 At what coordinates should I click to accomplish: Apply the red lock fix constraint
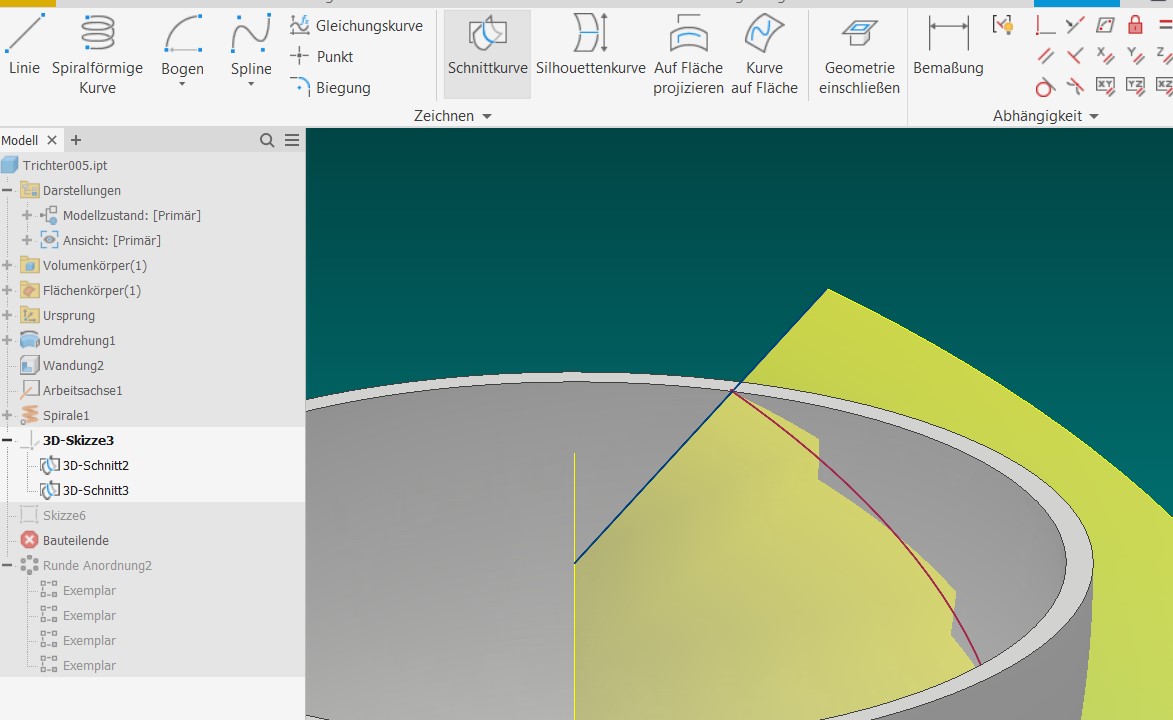(x=1135, y=25)
